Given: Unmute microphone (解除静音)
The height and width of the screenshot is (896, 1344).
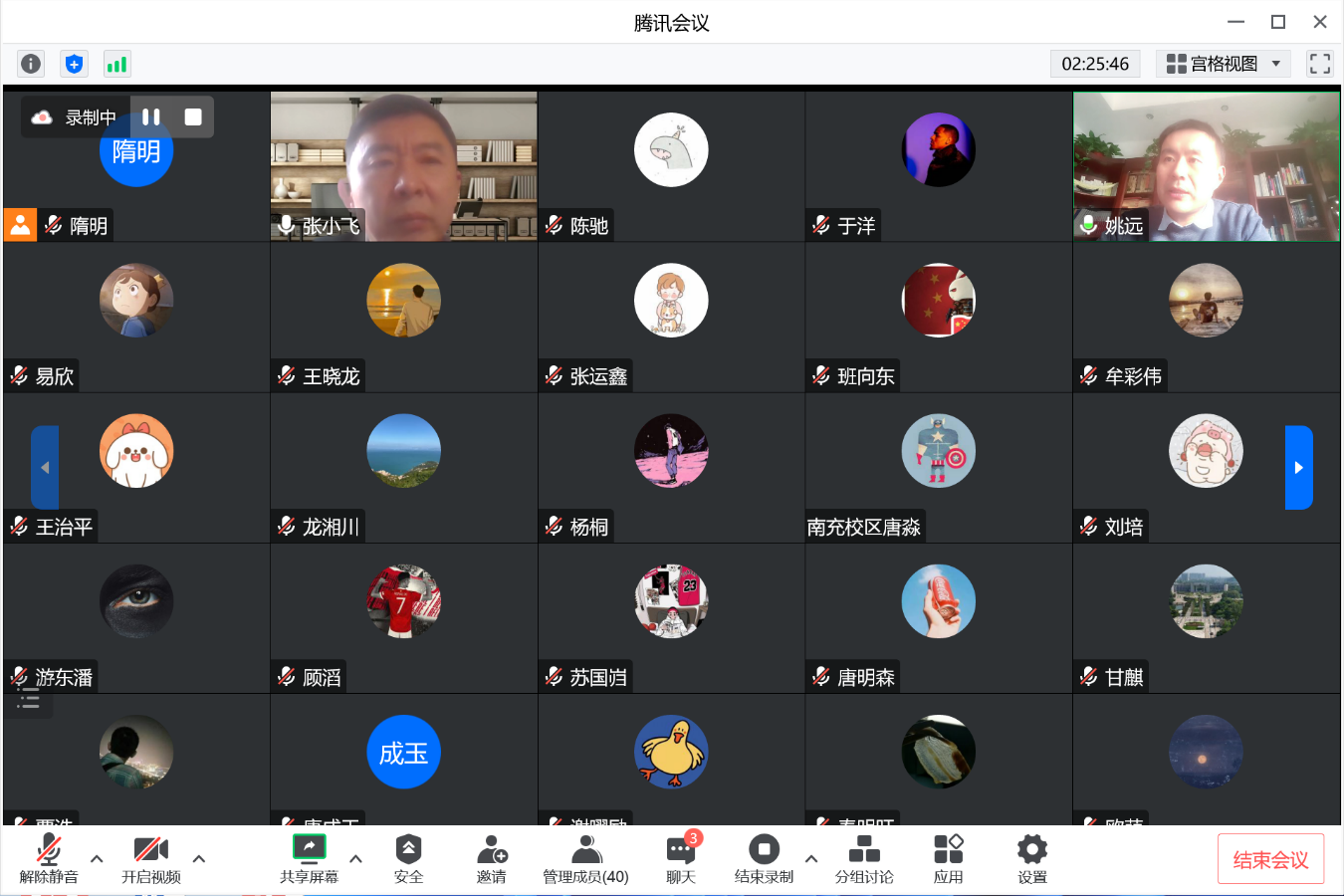Looking at the screenshot, I should [x=49, y=858].
